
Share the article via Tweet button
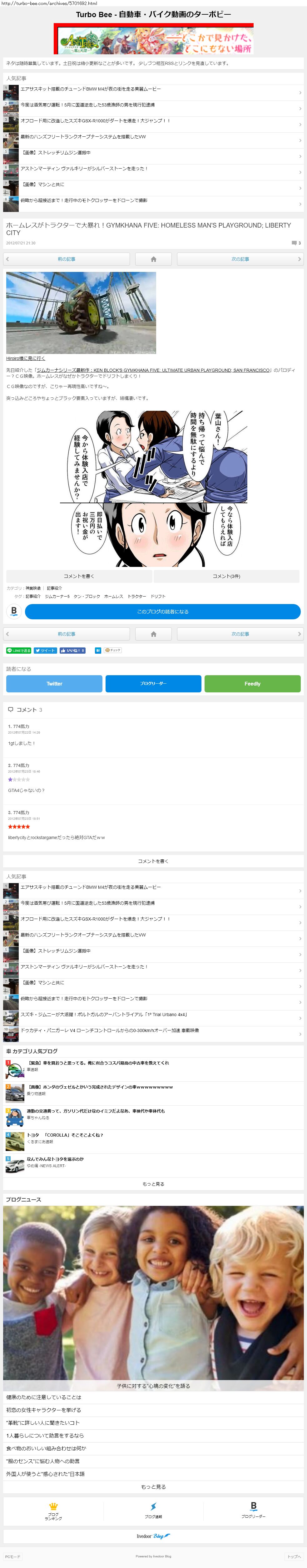[x=45, y=650]
